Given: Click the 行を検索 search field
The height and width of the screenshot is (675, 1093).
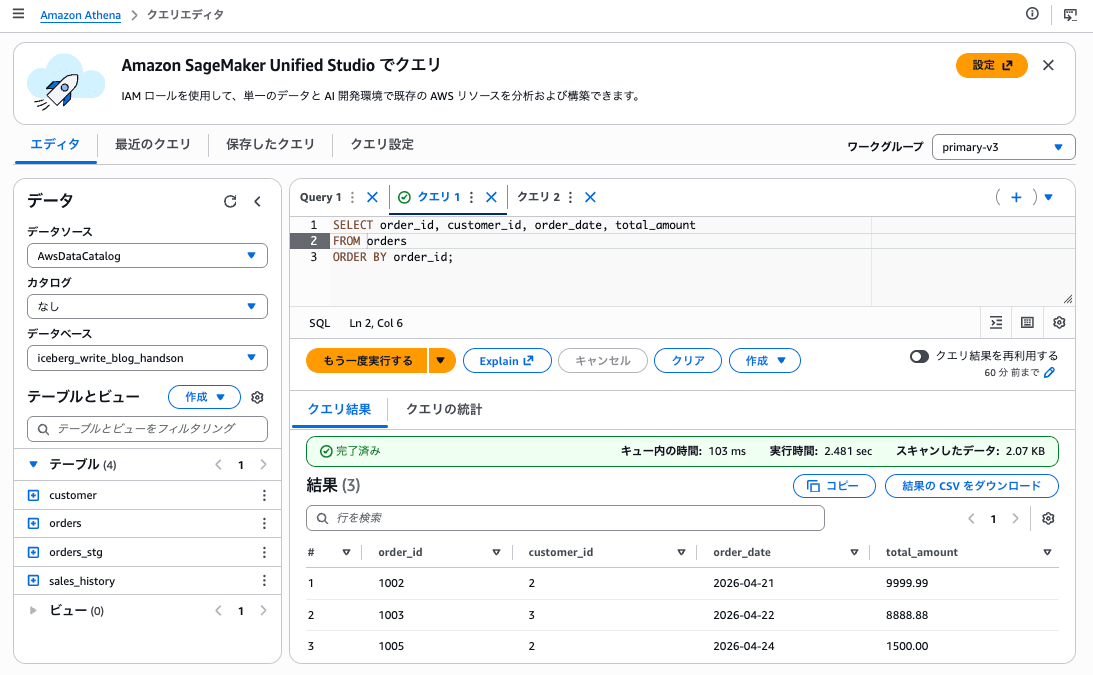Looking at the screenshot, I should coord(565,518).
